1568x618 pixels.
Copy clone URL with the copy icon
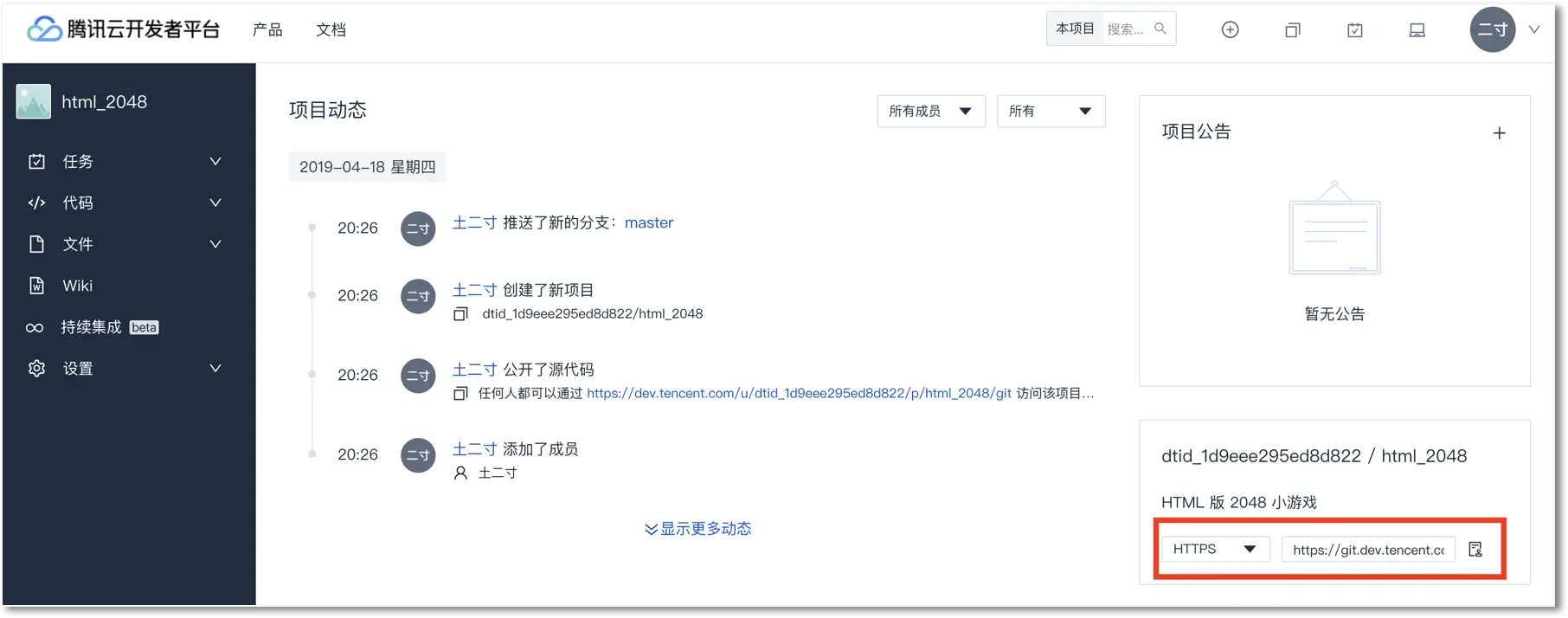click(1476, 550)
